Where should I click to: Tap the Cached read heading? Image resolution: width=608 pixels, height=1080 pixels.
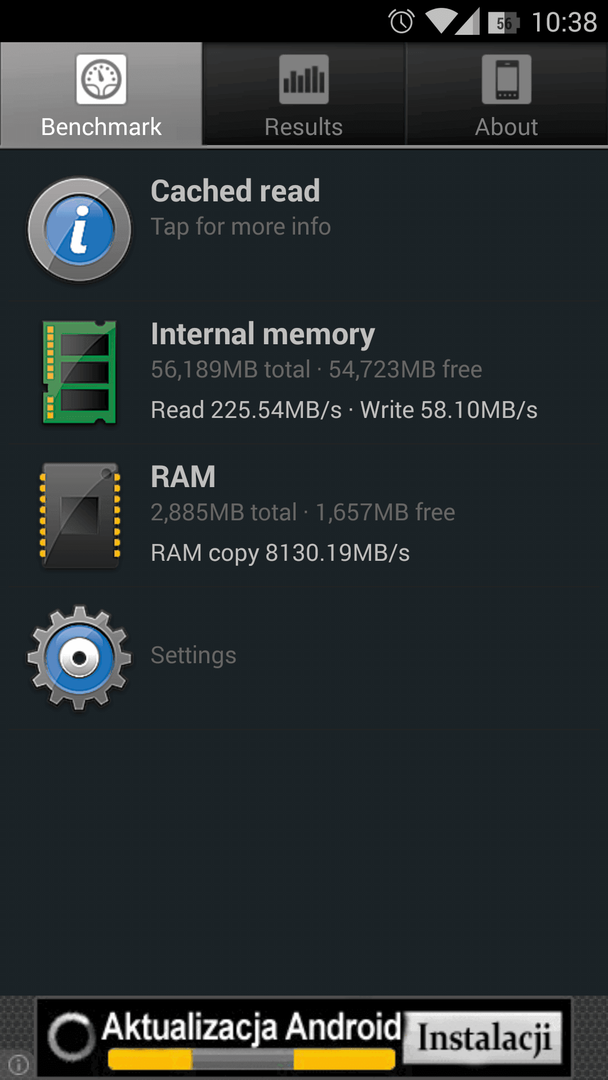coord(235,191)
